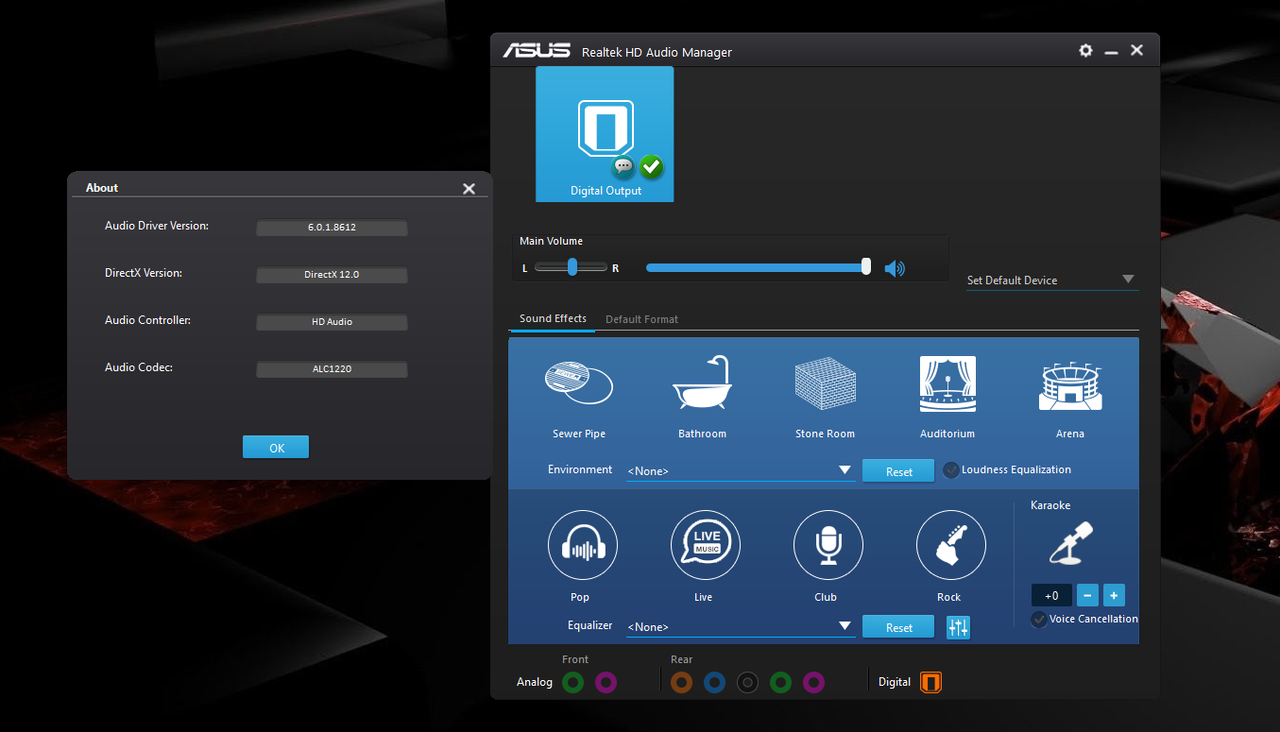This screenshot has width=1280, height=732.
Task: Open the settings gear in Audio Manager
Action: [x=1086, y=50]
